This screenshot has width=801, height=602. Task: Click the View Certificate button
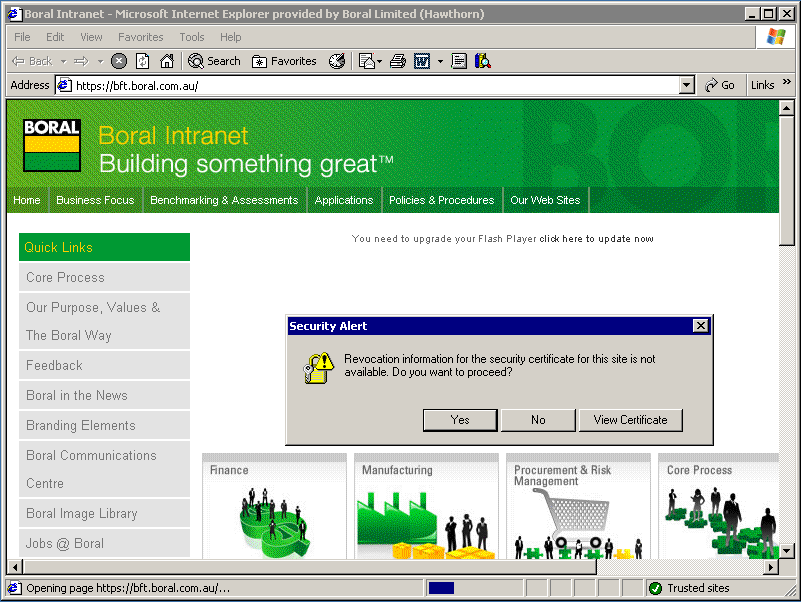click(x=630, y=420)
